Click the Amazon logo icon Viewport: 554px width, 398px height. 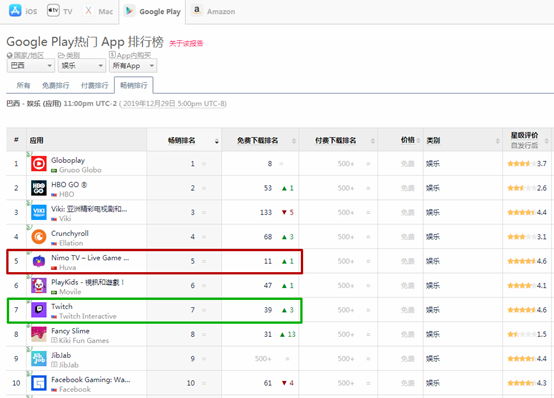point(197,11)
